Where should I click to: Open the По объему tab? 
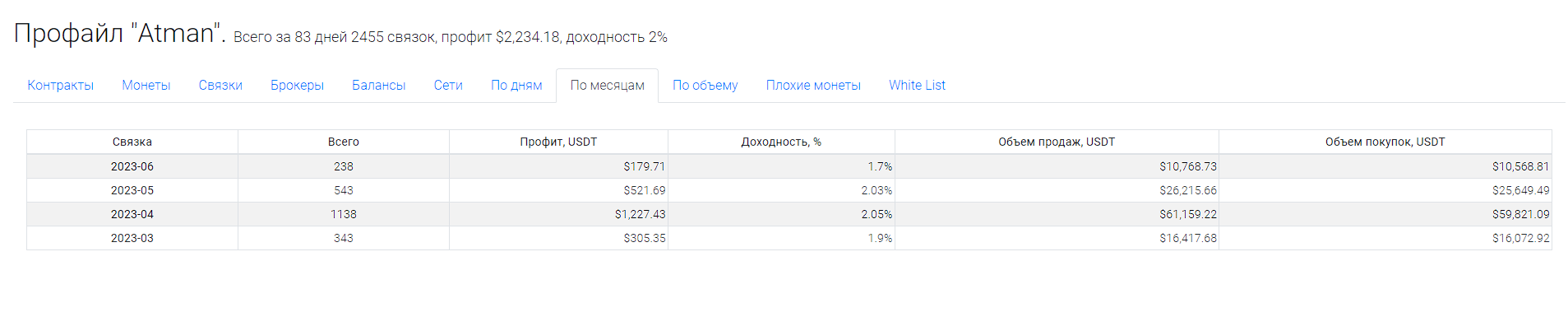[705, 86]
